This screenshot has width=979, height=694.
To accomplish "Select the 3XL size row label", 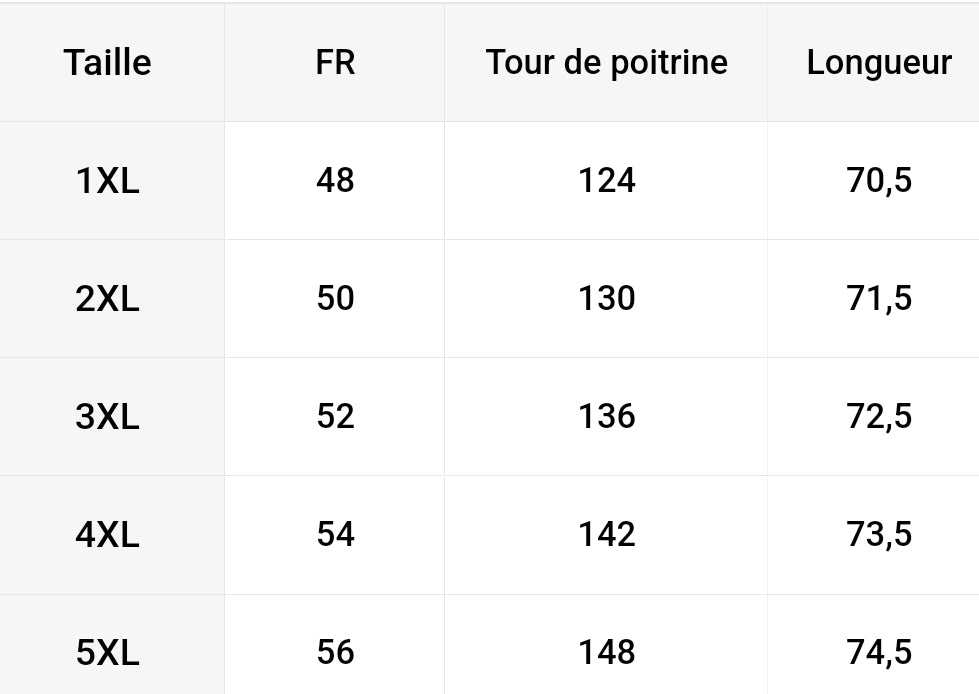I will pyautogui.click(x=107, y=416).
